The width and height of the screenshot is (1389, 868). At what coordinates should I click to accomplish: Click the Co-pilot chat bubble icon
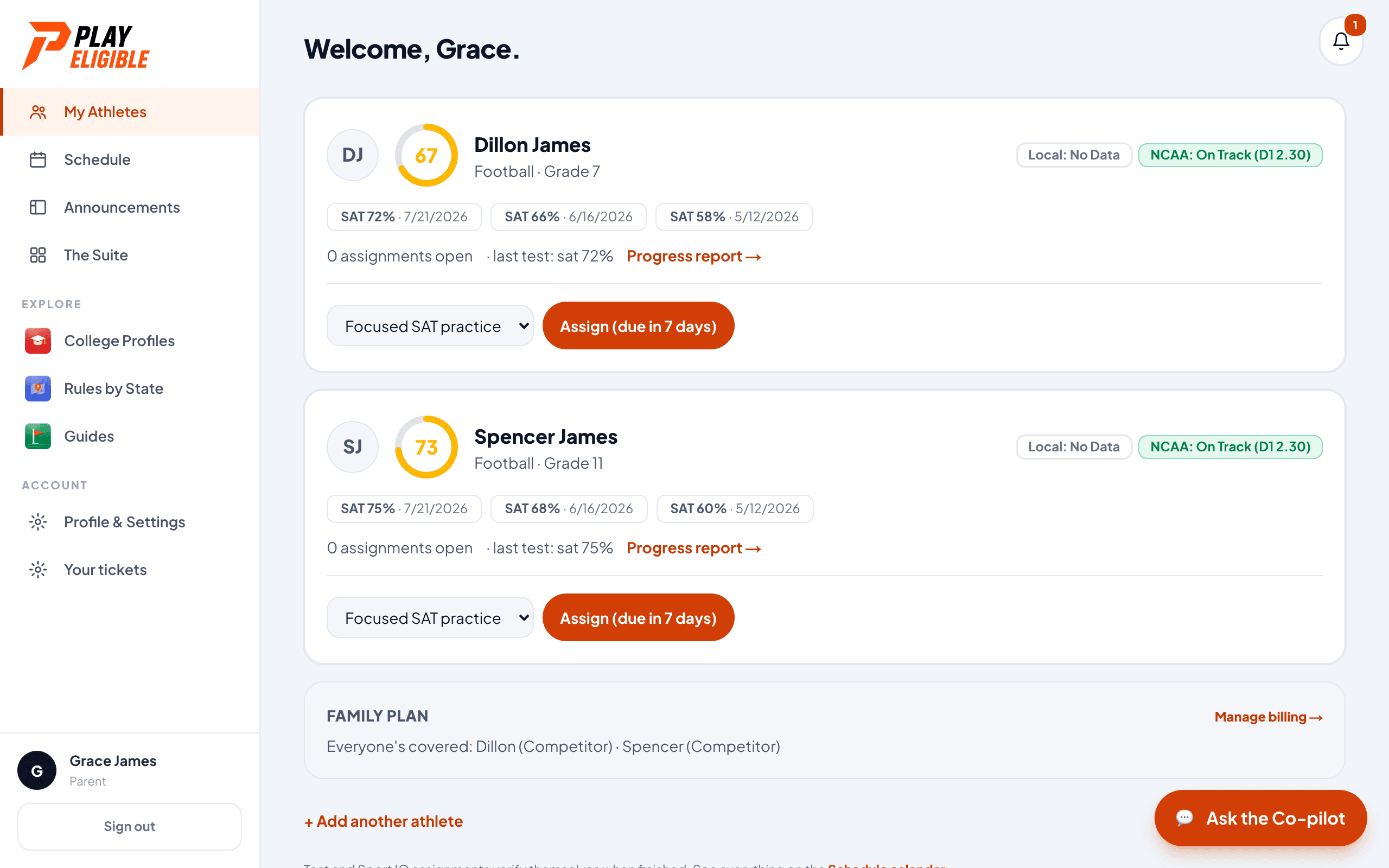coord(1184,818)
